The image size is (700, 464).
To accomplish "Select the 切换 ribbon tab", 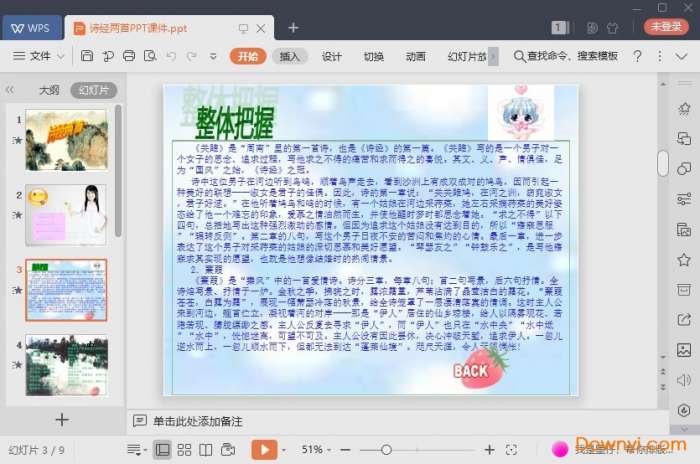I will 373,56.
